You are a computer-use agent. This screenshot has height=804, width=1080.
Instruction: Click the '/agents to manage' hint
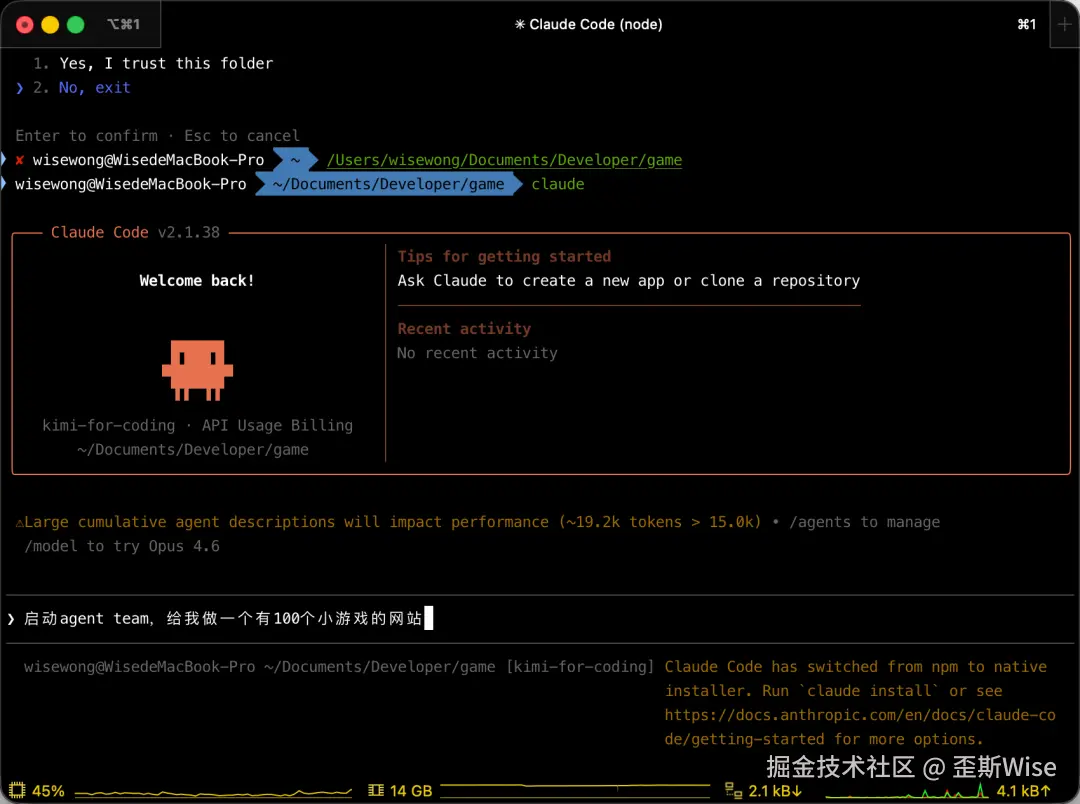pos(864,522)
